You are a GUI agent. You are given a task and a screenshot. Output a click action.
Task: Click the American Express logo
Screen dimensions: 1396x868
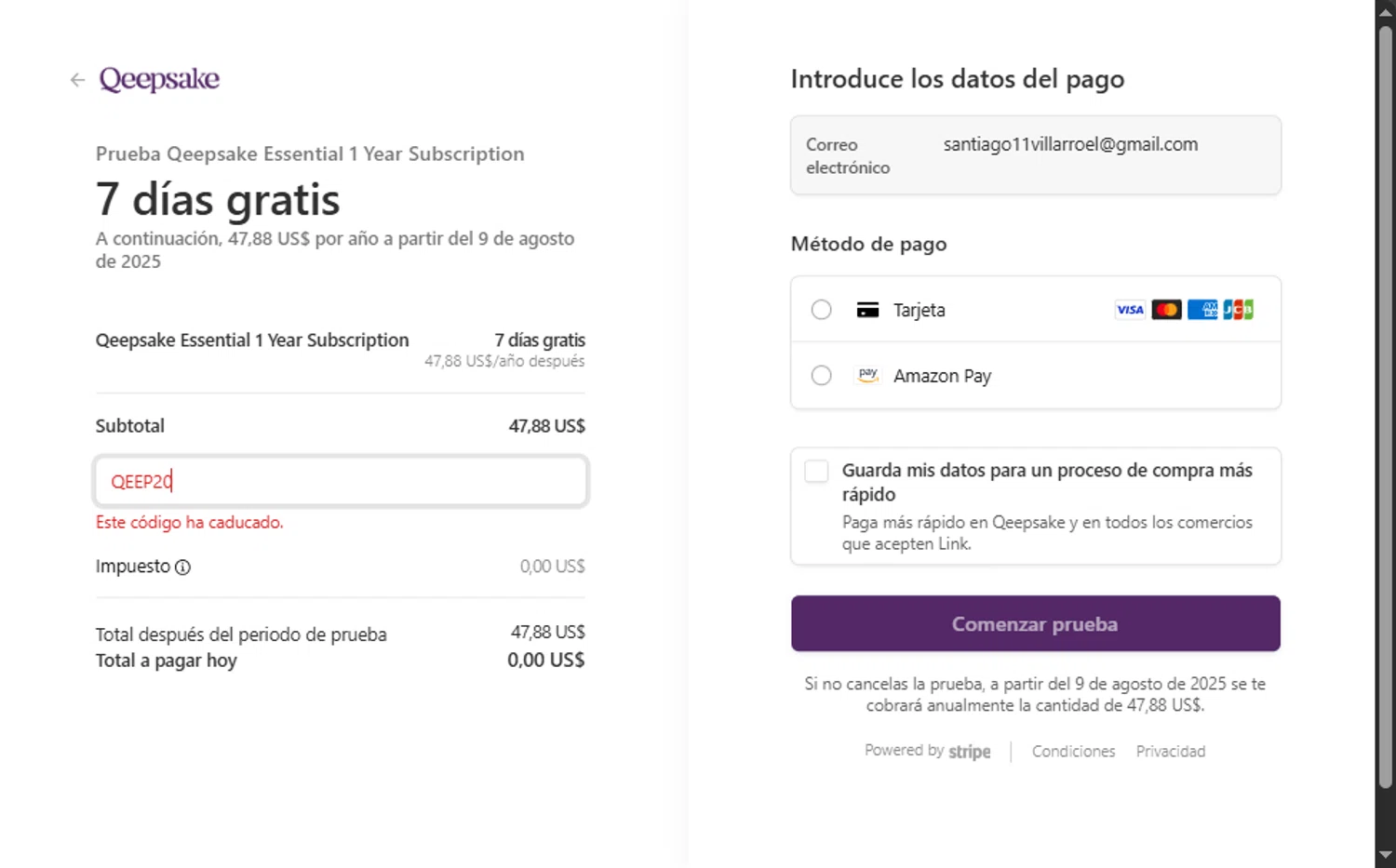coord(1202,310)
